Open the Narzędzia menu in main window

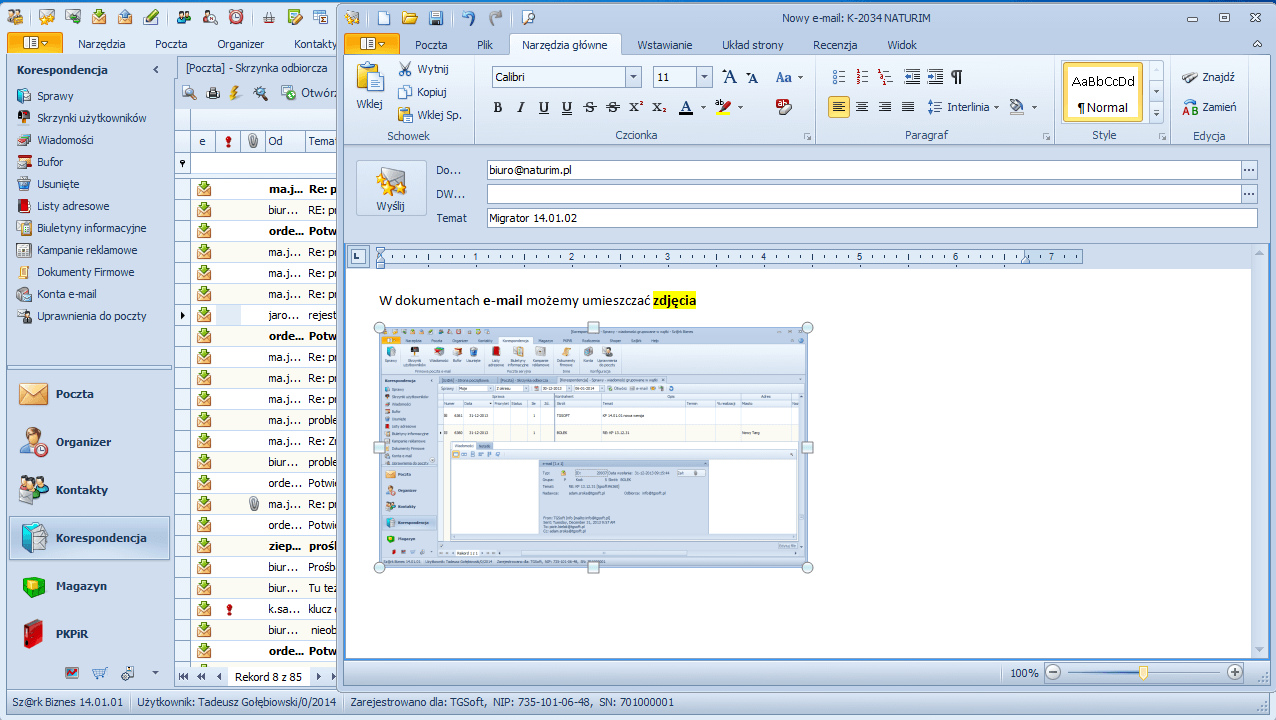[x=102, y=44]
